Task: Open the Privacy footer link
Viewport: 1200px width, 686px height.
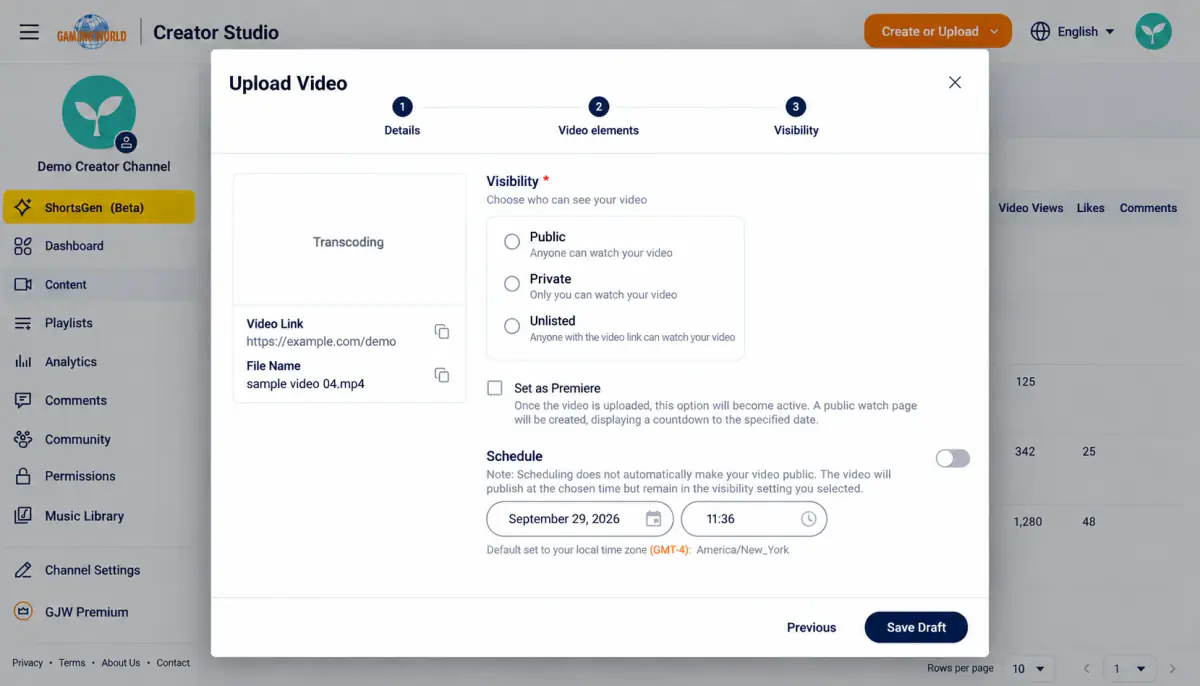Action: pos(28,663)
